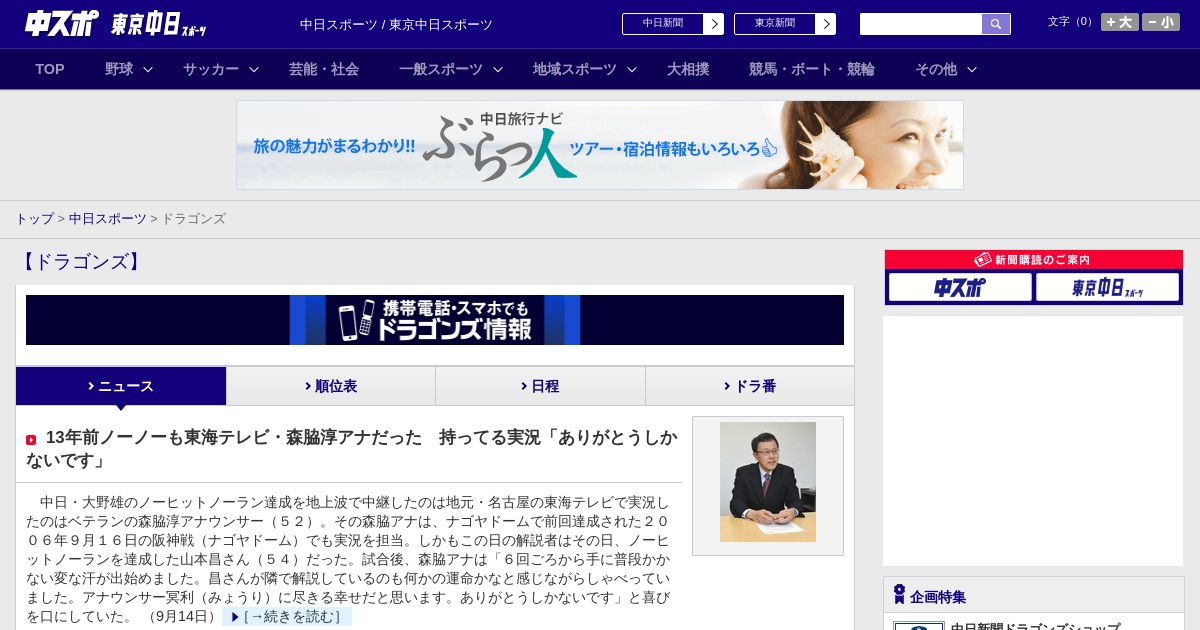Expand the その他 menu

[x=946, y=69]
